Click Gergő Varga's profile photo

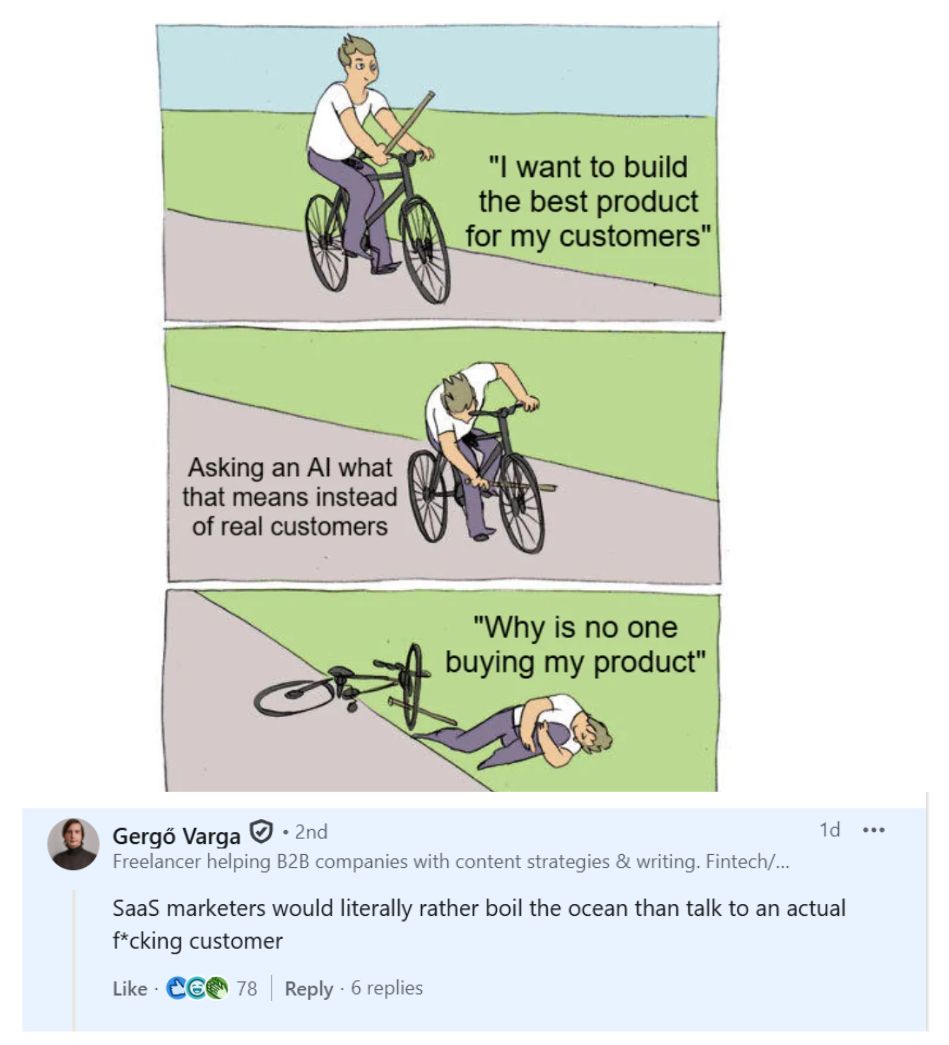(x=74, y=844)
